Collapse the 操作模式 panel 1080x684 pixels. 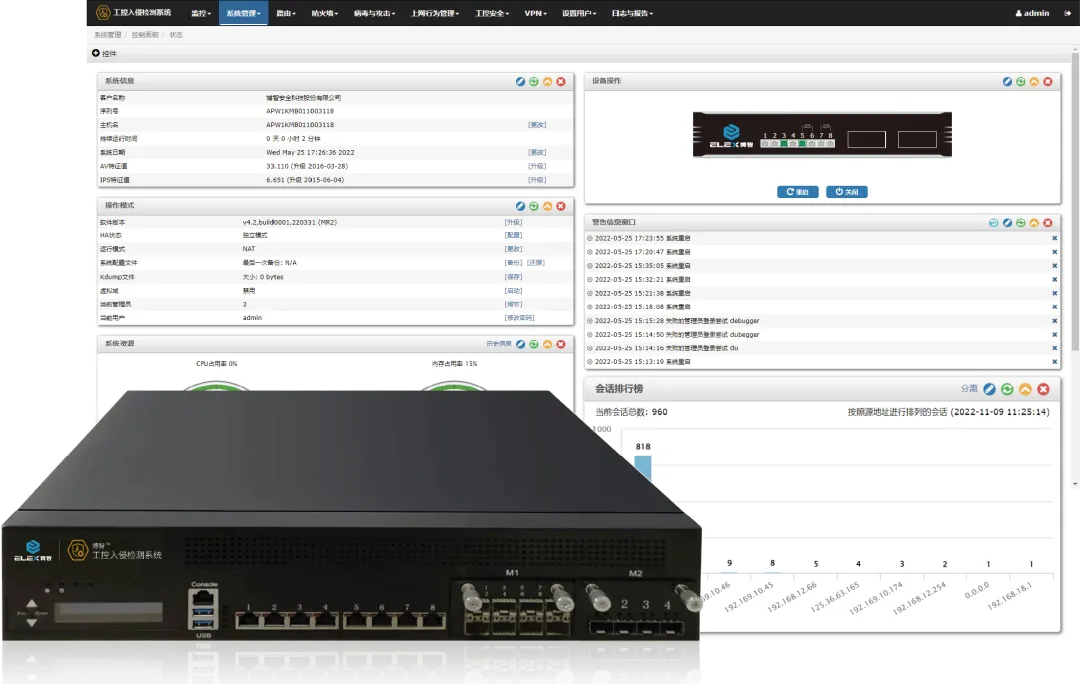(x=548, y=206)
